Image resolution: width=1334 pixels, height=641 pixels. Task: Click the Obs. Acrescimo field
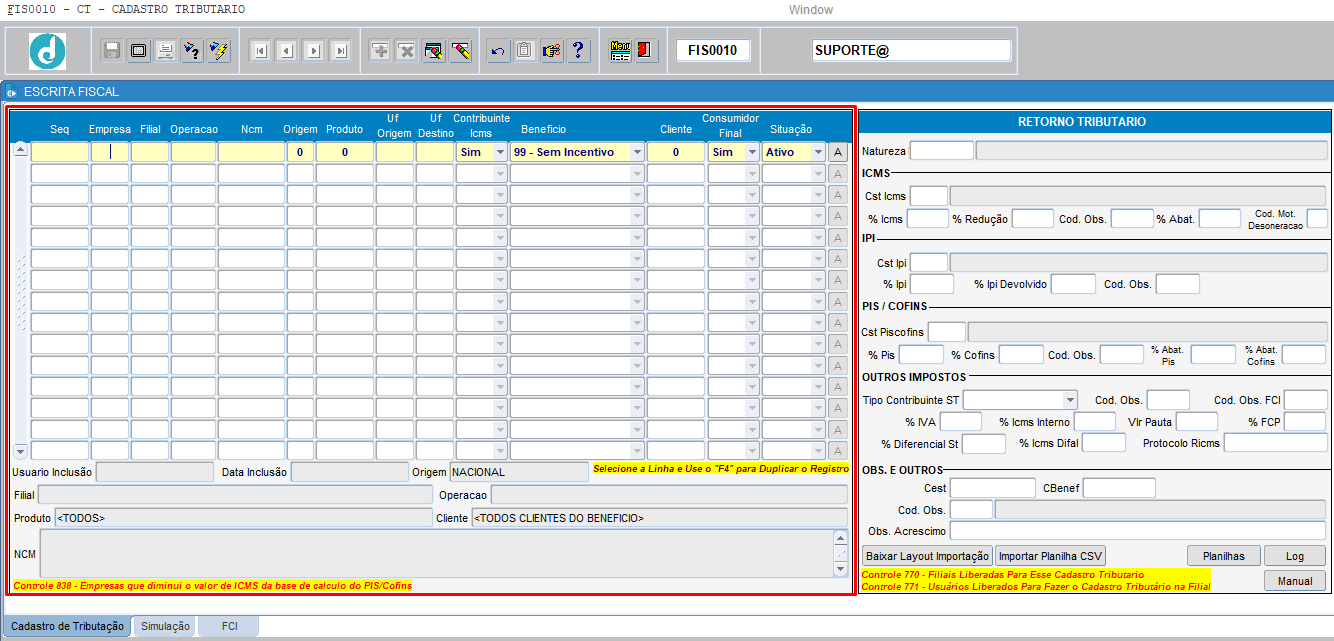(1138, 530)
